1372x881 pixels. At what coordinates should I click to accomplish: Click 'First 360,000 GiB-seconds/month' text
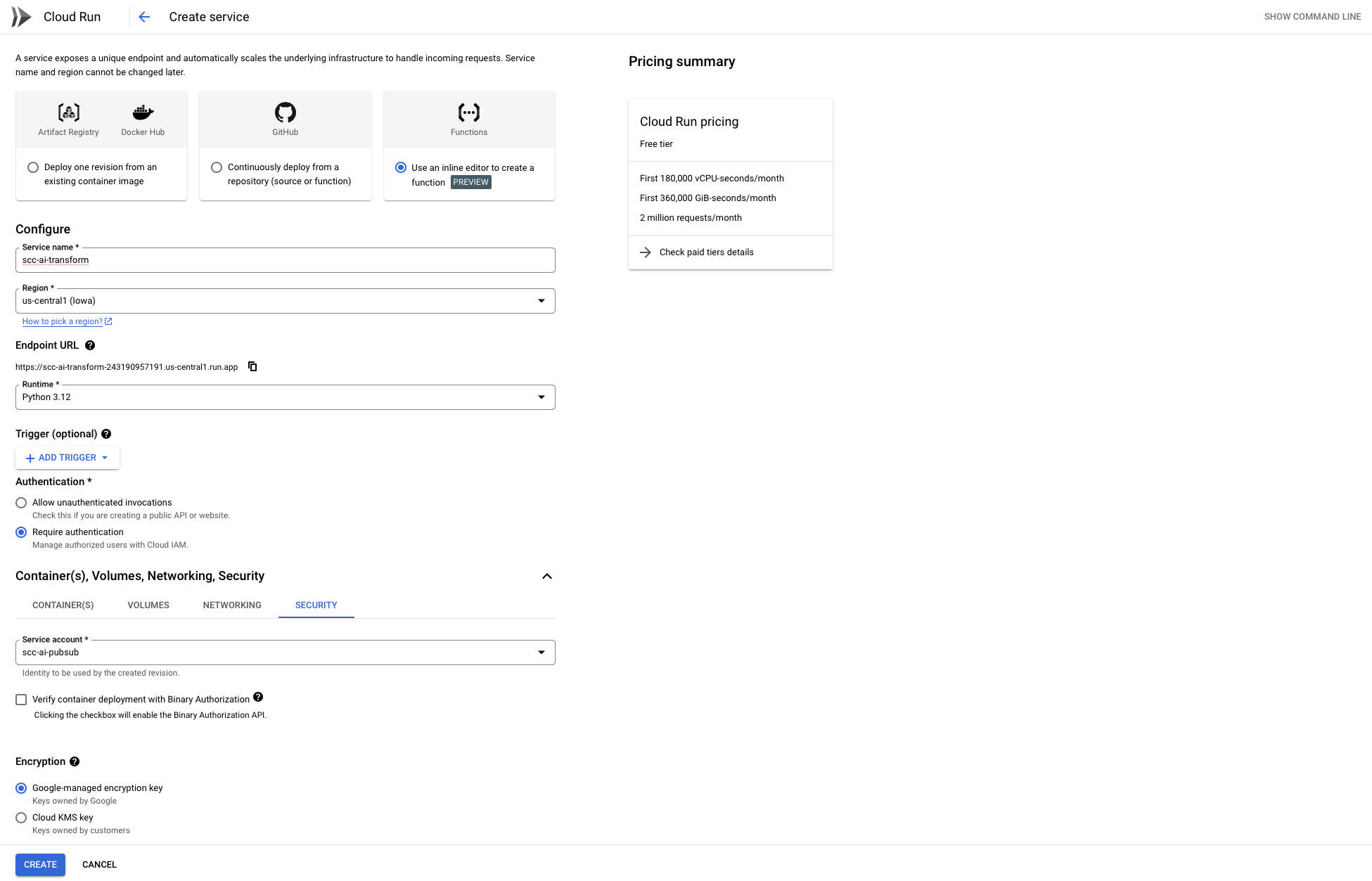(x=707, y=198)
